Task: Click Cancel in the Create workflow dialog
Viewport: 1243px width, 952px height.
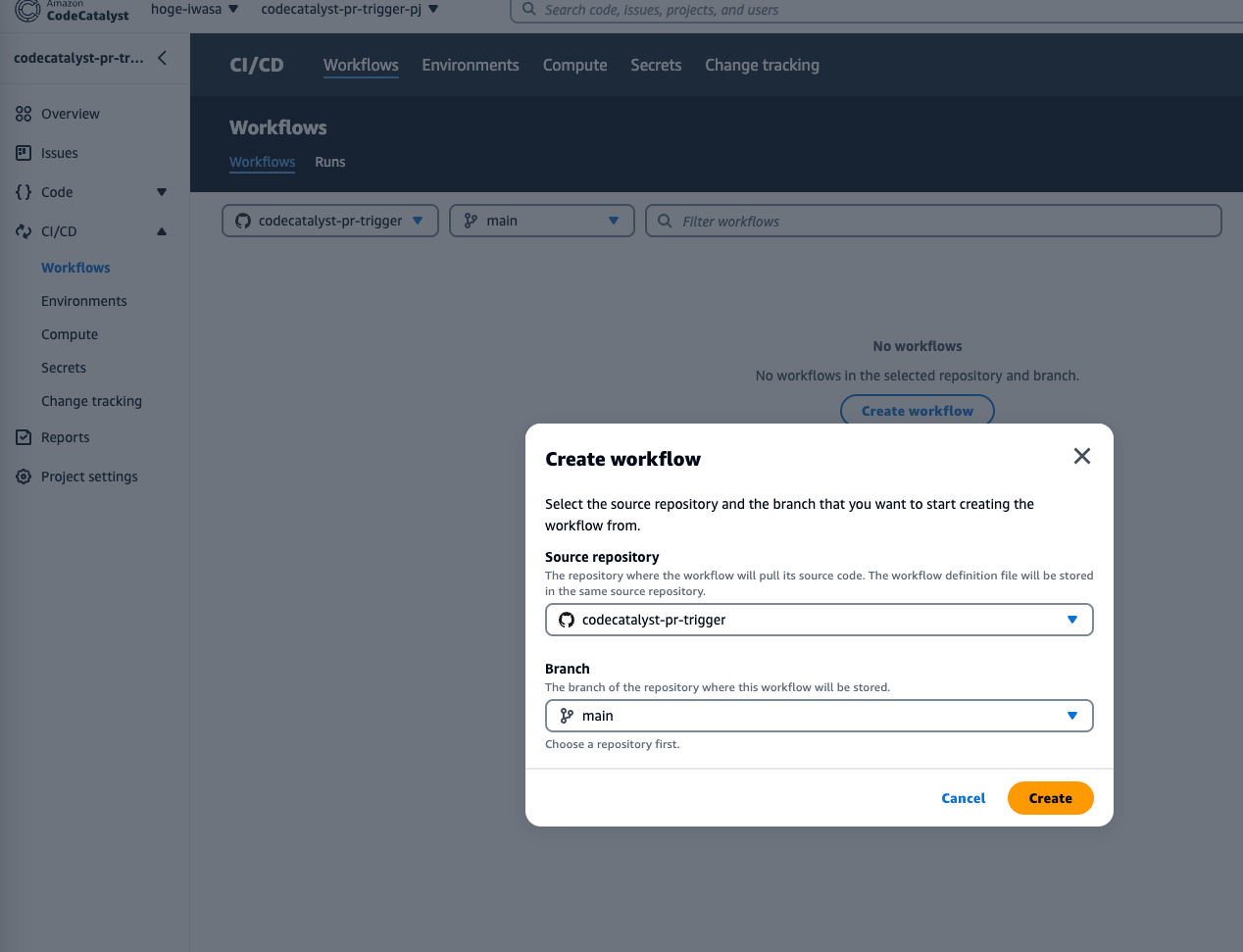Action: tap(964, 798)
